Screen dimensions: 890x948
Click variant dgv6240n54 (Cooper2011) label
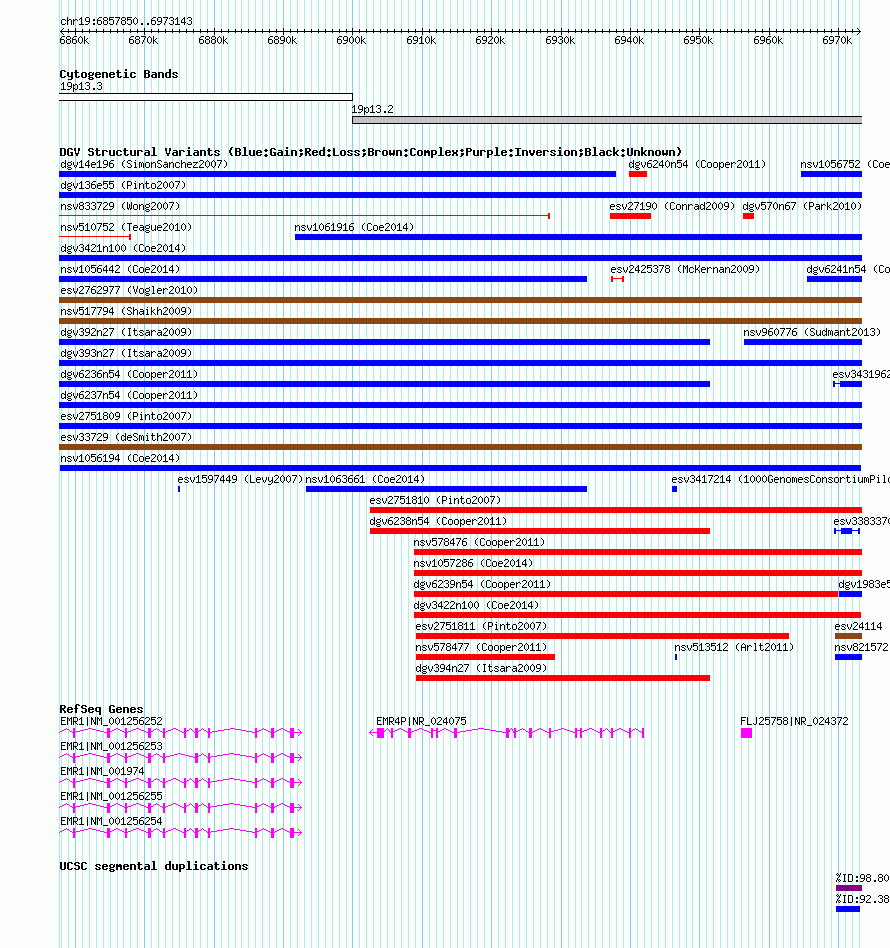pyautogui.click(x=697, y=164)
